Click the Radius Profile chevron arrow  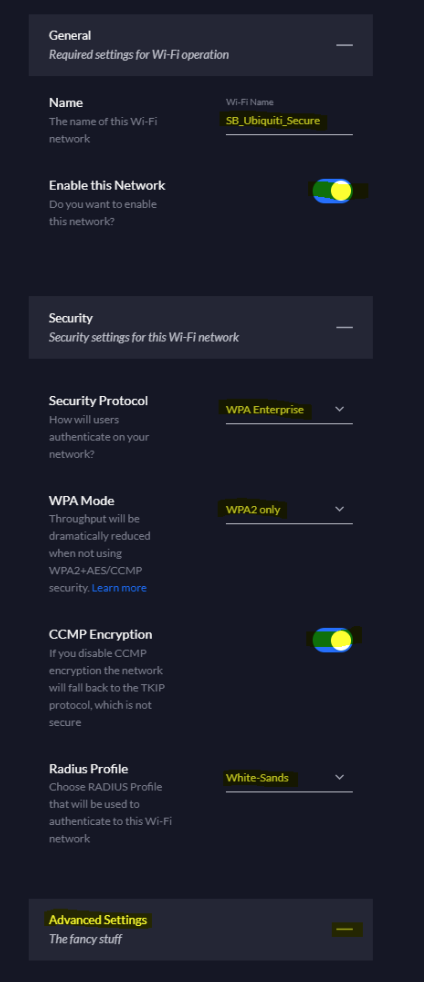339,777
